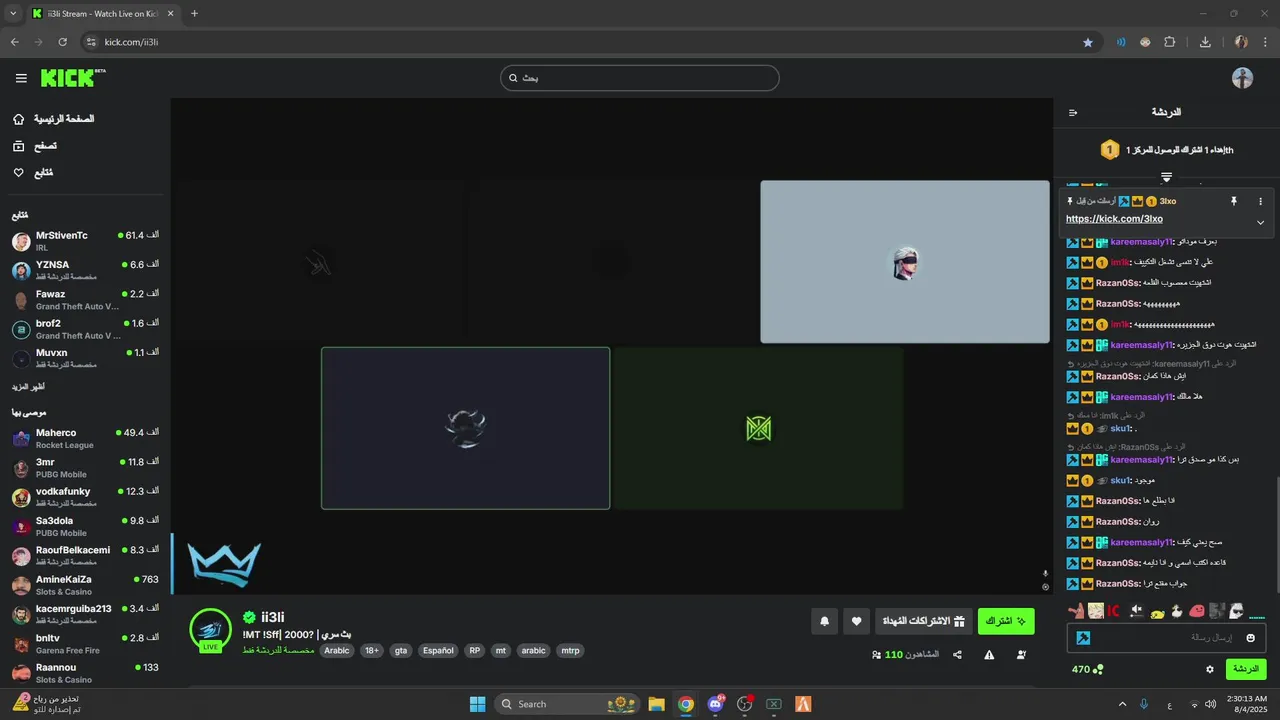Bookmark this page with star icon
The image size is (1280, 720).
pos(1088,42)
